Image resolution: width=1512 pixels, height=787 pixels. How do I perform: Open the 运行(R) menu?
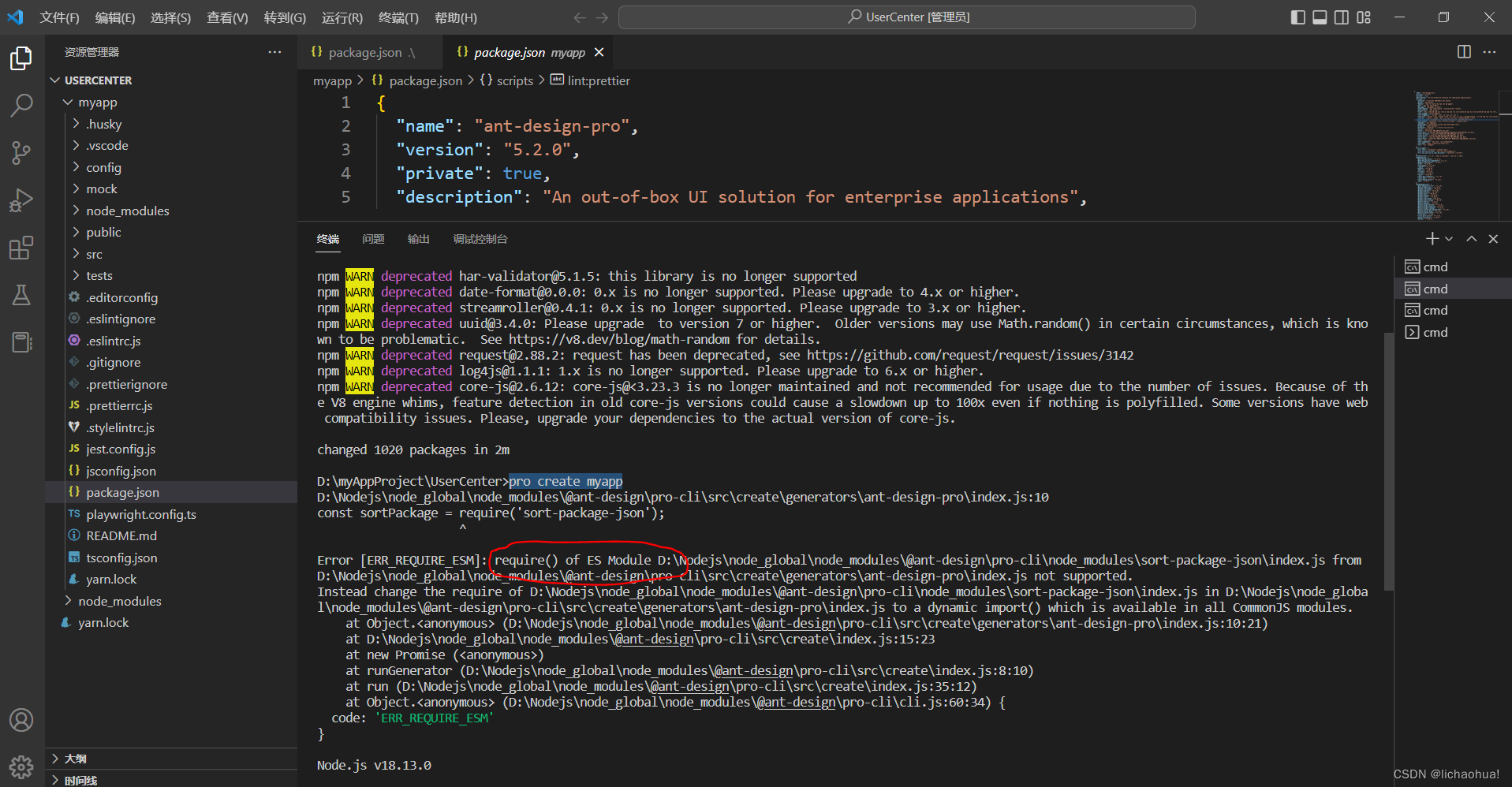[342, 17]
